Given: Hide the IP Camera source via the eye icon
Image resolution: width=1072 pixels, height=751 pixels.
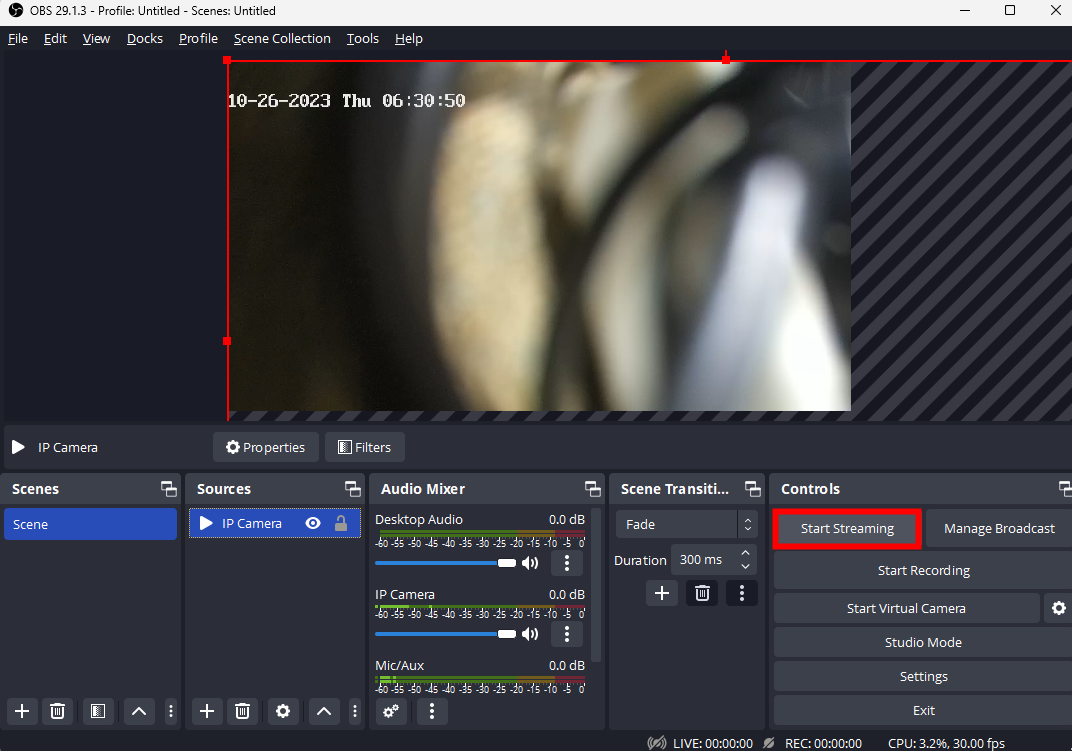Looking at the screenshot, I should pos(313,523).
